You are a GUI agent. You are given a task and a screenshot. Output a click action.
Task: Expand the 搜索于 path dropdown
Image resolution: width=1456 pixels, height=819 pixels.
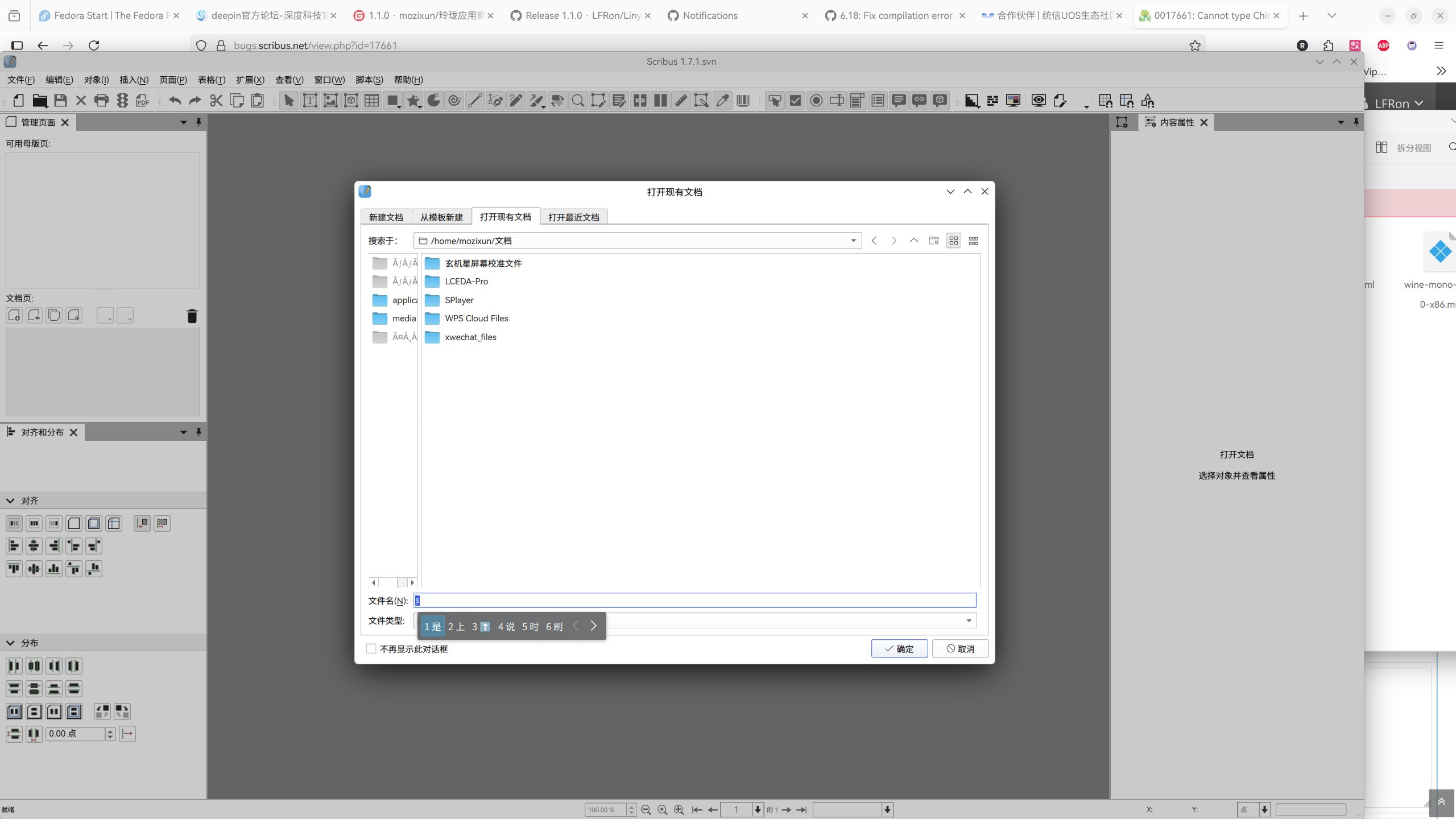[x=853, y=241]
